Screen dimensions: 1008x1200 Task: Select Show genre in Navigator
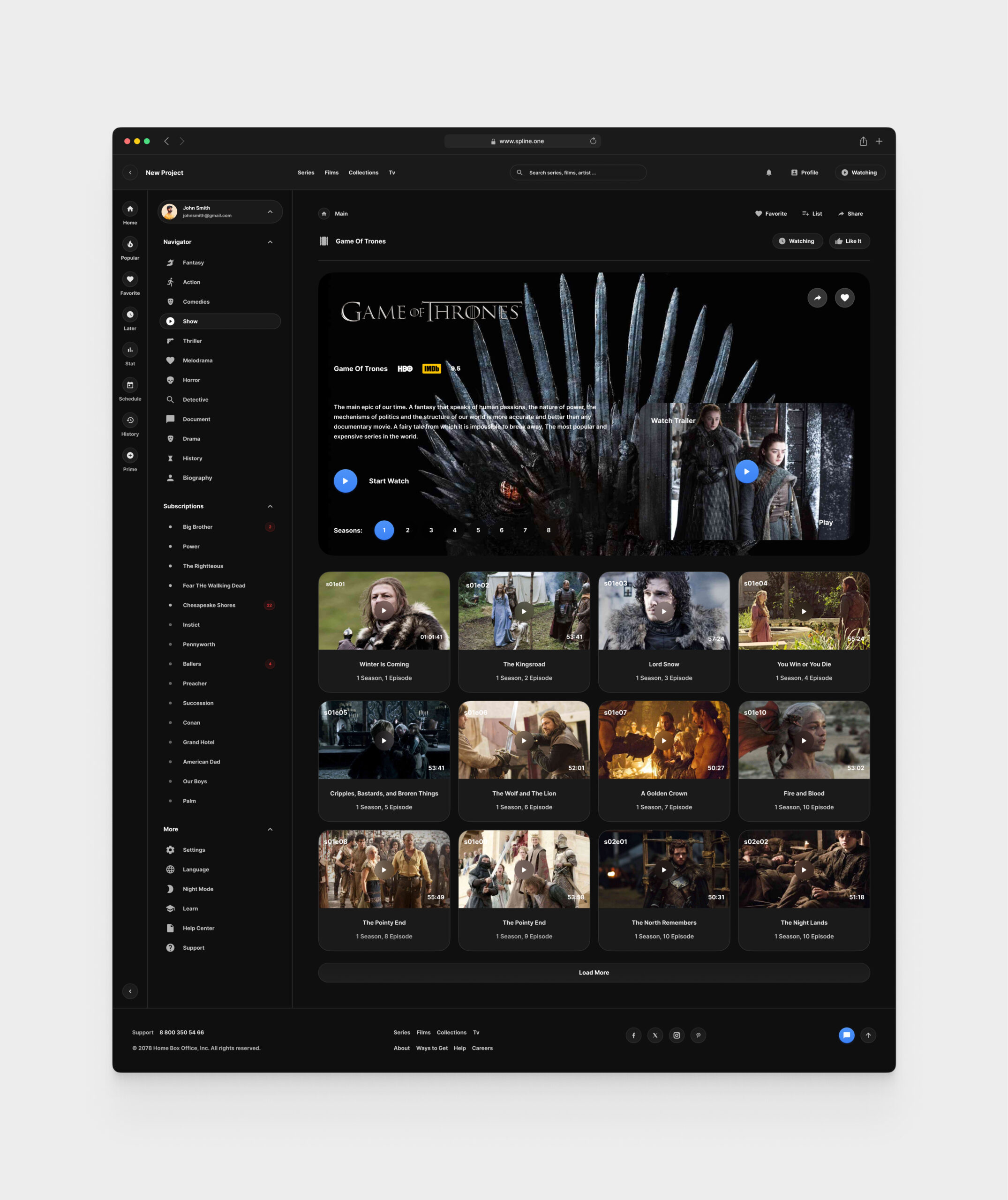220,321
